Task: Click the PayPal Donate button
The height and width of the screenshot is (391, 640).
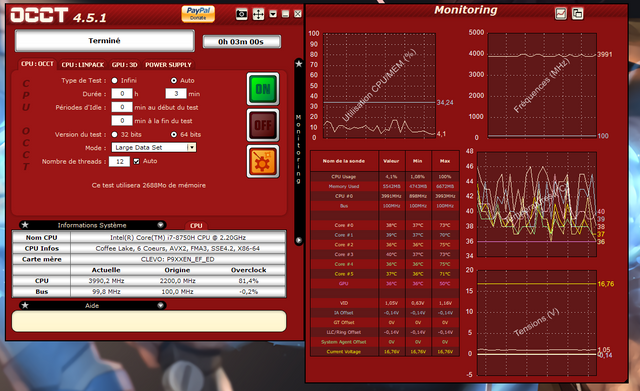Action: point(198,14)
